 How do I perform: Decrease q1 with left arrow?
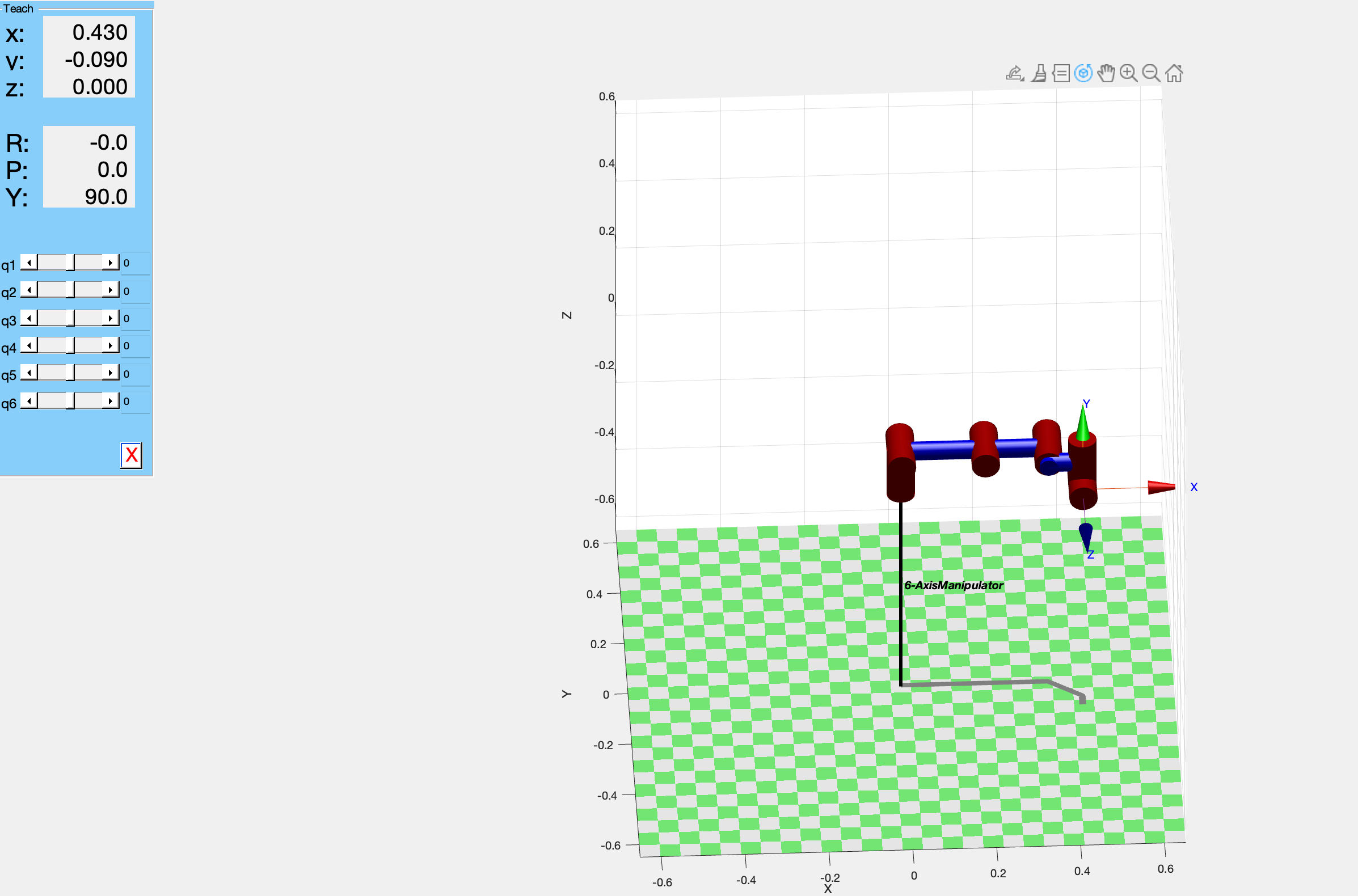[28, 263]
